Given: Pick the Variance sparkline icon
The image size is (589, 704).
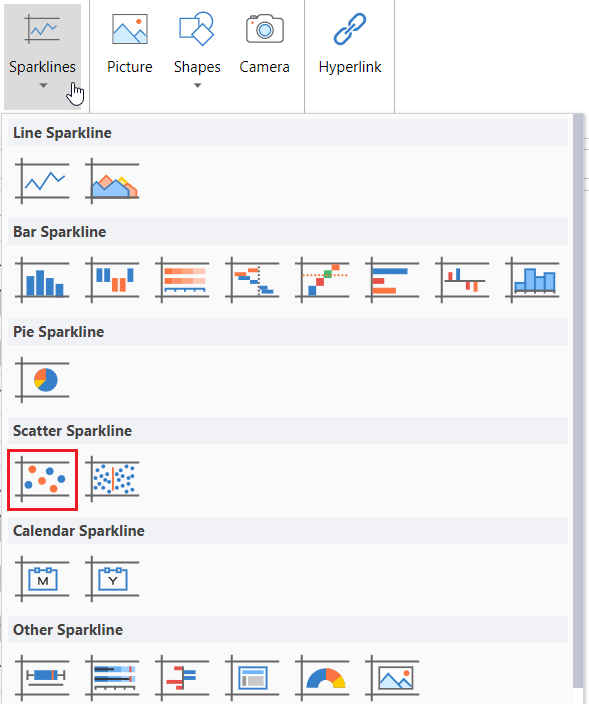Looking at the screenshot, I should (462, 280).
